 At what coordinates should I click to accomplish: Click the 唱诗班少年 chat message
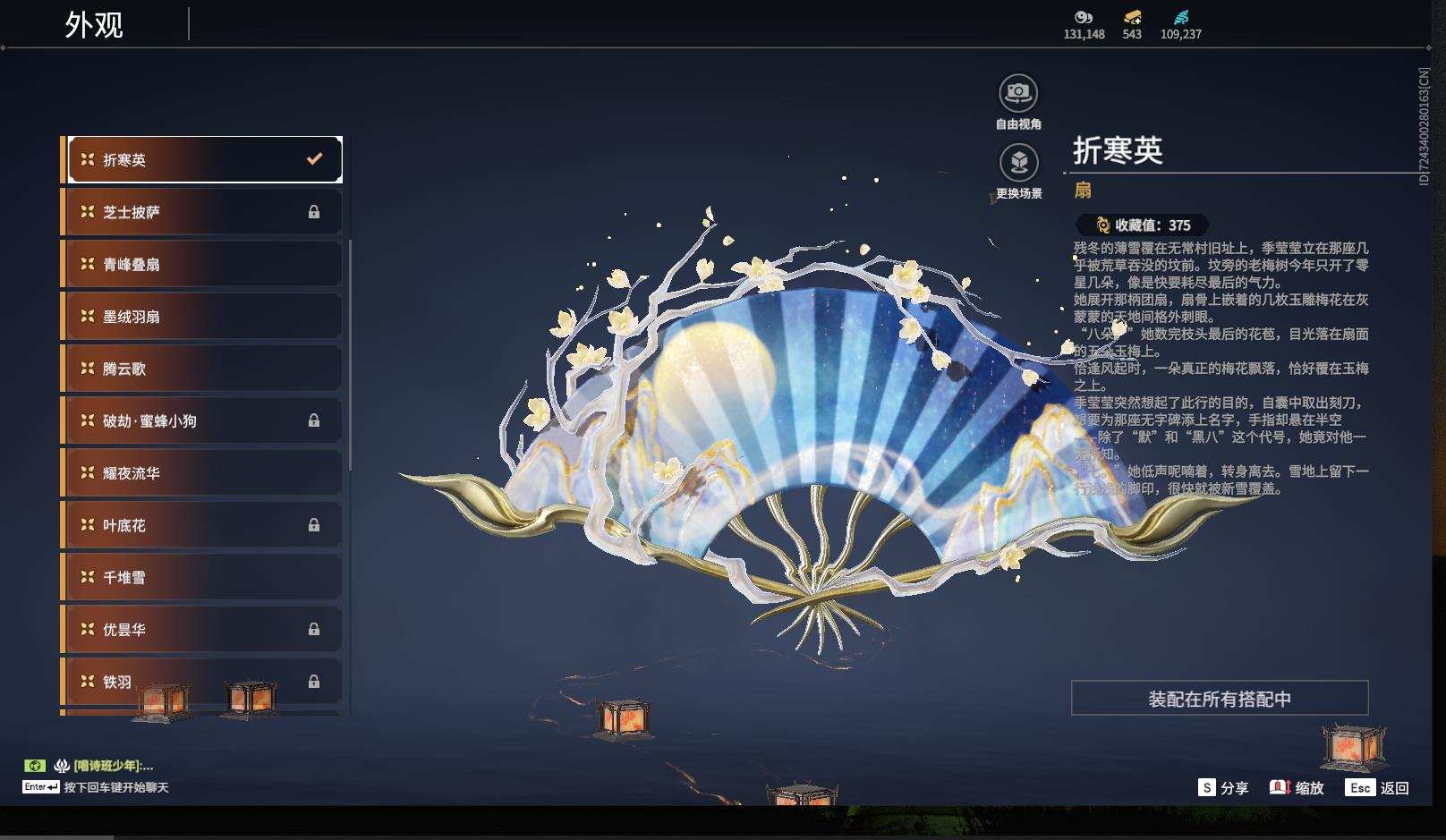click(114, 766)
